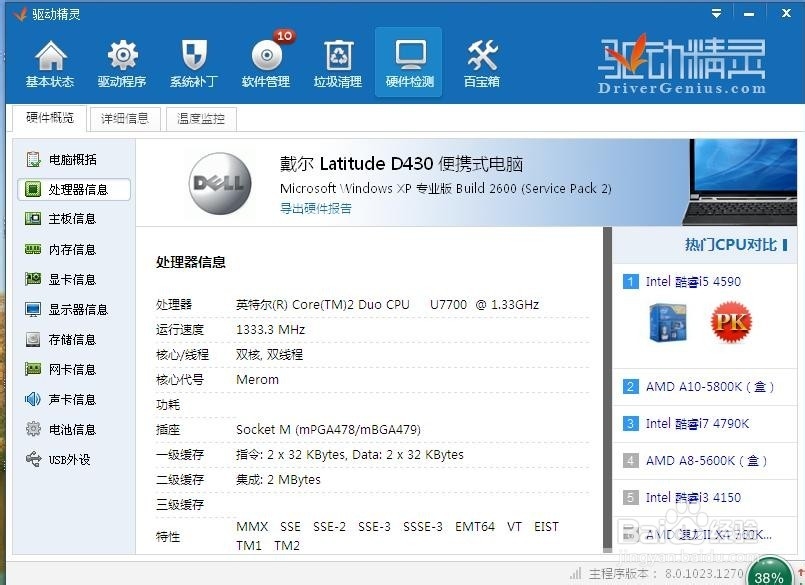805x585 pixels.
Task: Click the Dell logo badge
Action: 220,183
